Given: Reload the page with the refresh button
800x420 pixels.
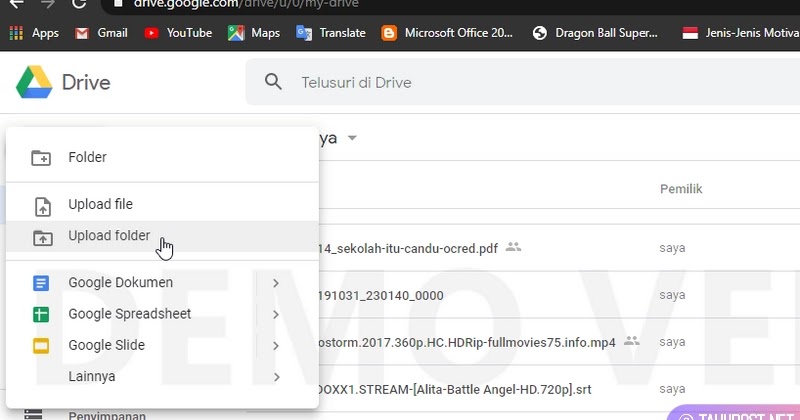Looking at the screenshot, I should (x=79, y=4).
